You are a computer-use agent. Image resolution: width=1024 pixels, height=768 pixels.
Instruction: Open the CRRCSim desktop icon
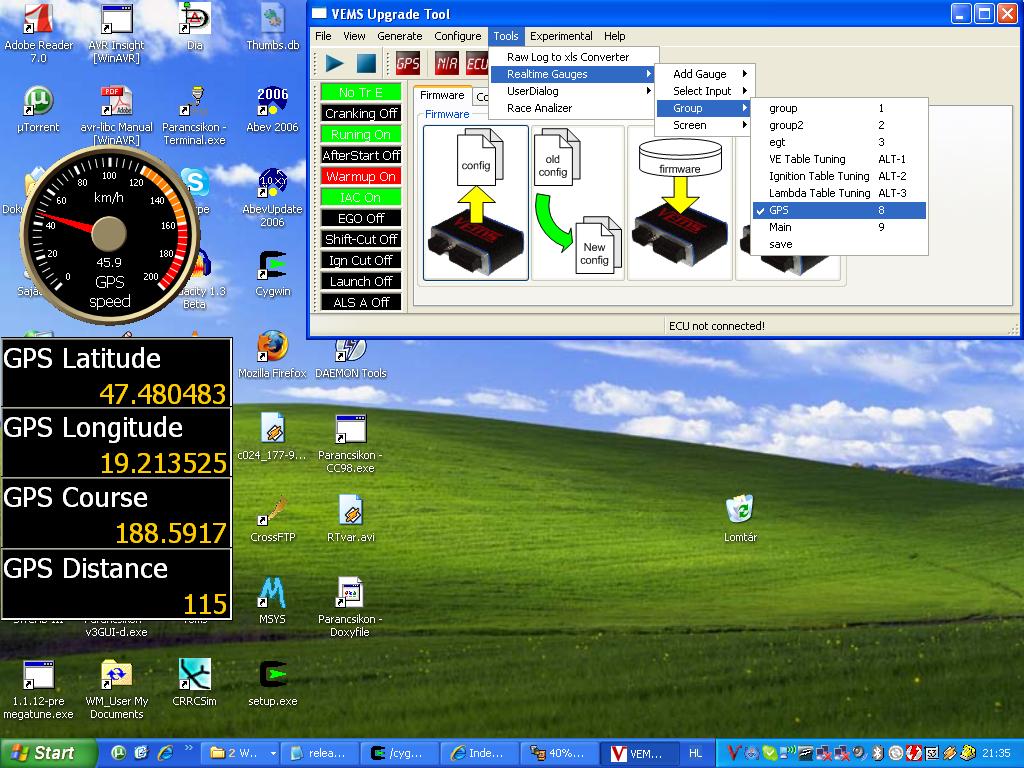coord(194,683)
